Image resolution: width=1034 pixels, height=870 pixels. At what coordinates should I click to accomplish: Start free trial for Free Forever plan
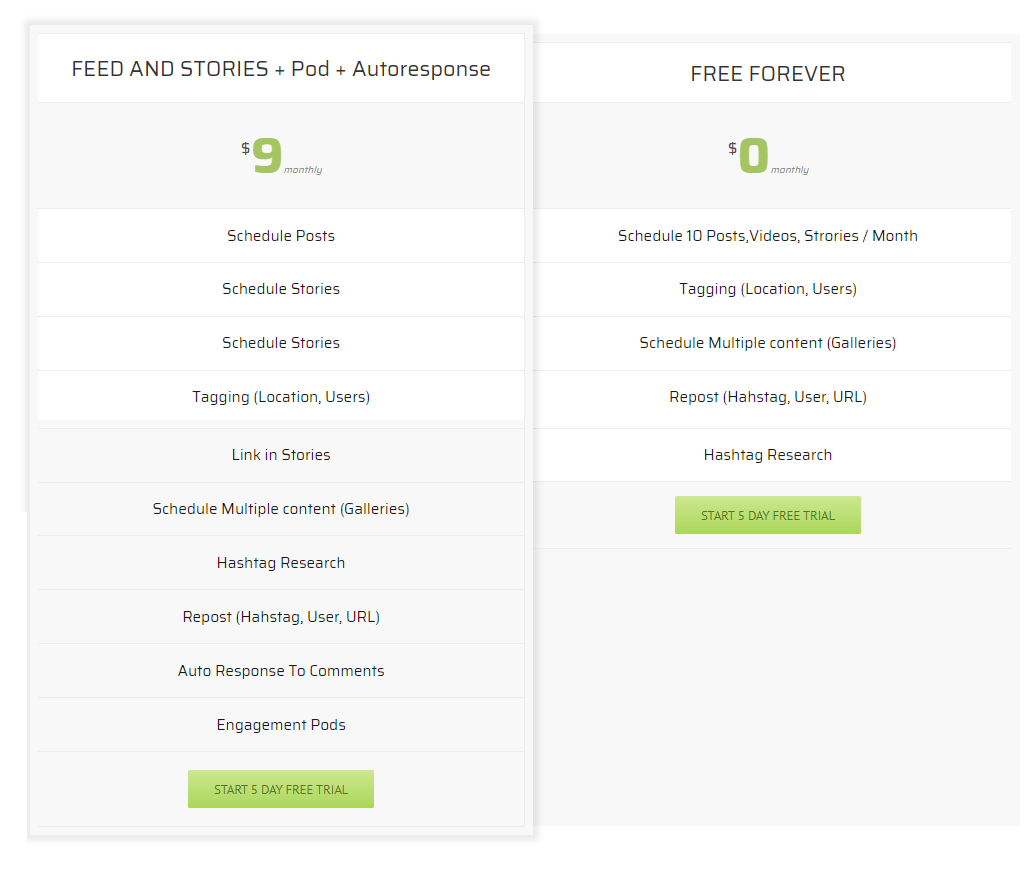768,515
